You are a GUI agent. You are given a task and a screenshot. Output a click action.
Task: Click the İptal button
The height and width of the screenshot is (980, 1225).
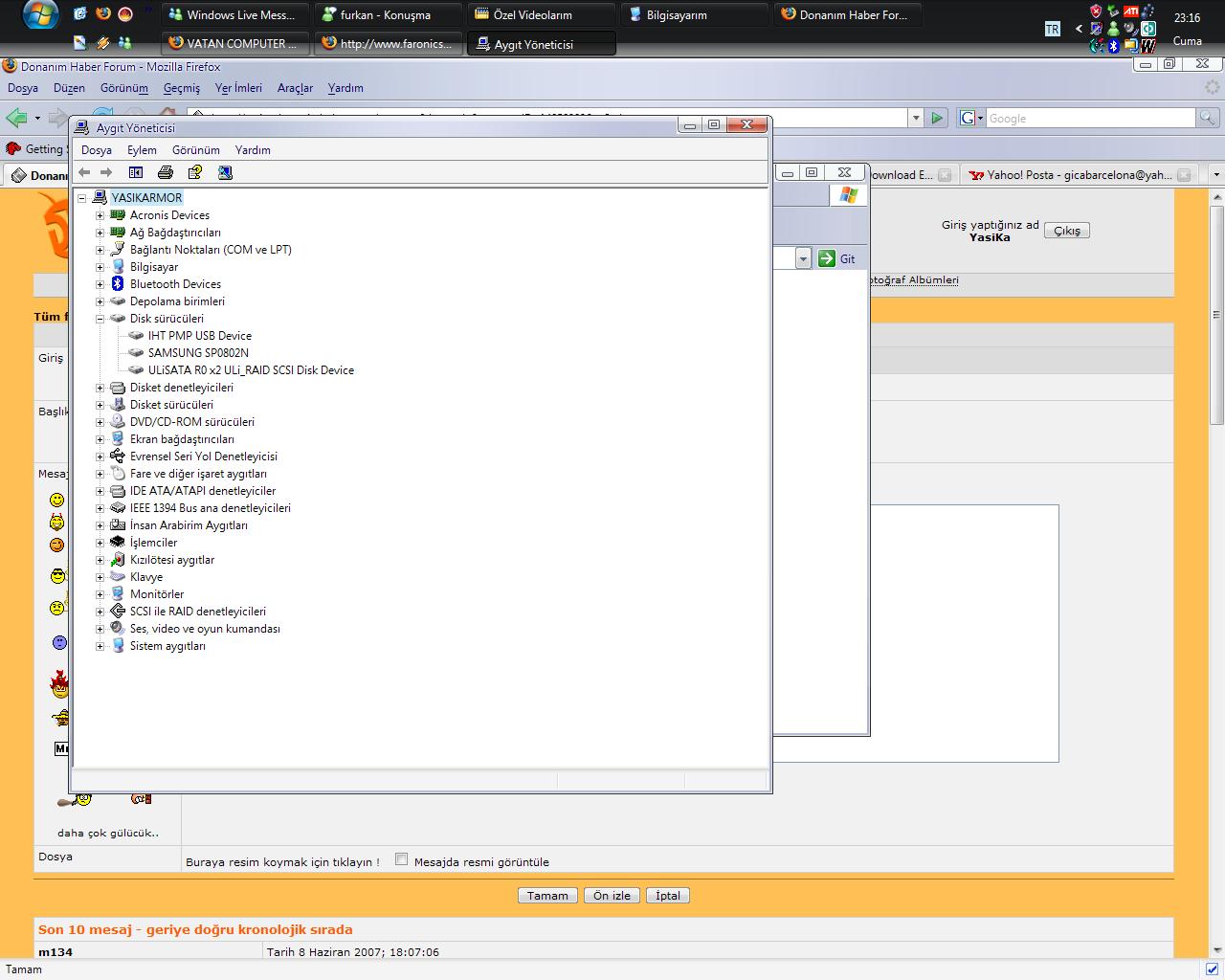click(668, 896)
